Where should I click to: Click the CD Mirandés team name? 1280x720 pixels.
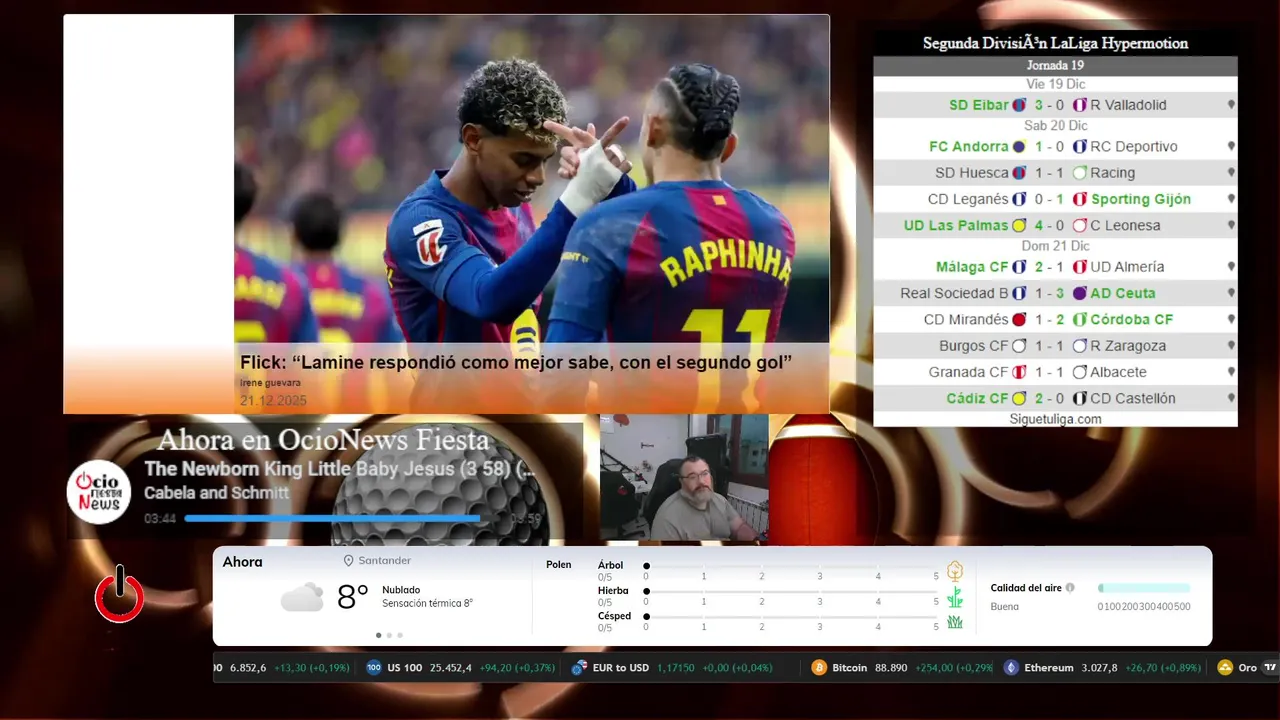click(966, 320)
